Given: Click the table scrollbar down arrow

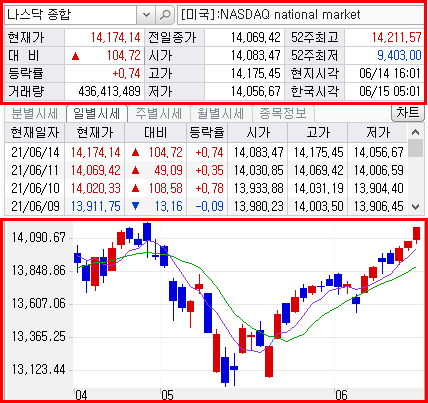Looking at the screenshot, I should coord(415,207).
